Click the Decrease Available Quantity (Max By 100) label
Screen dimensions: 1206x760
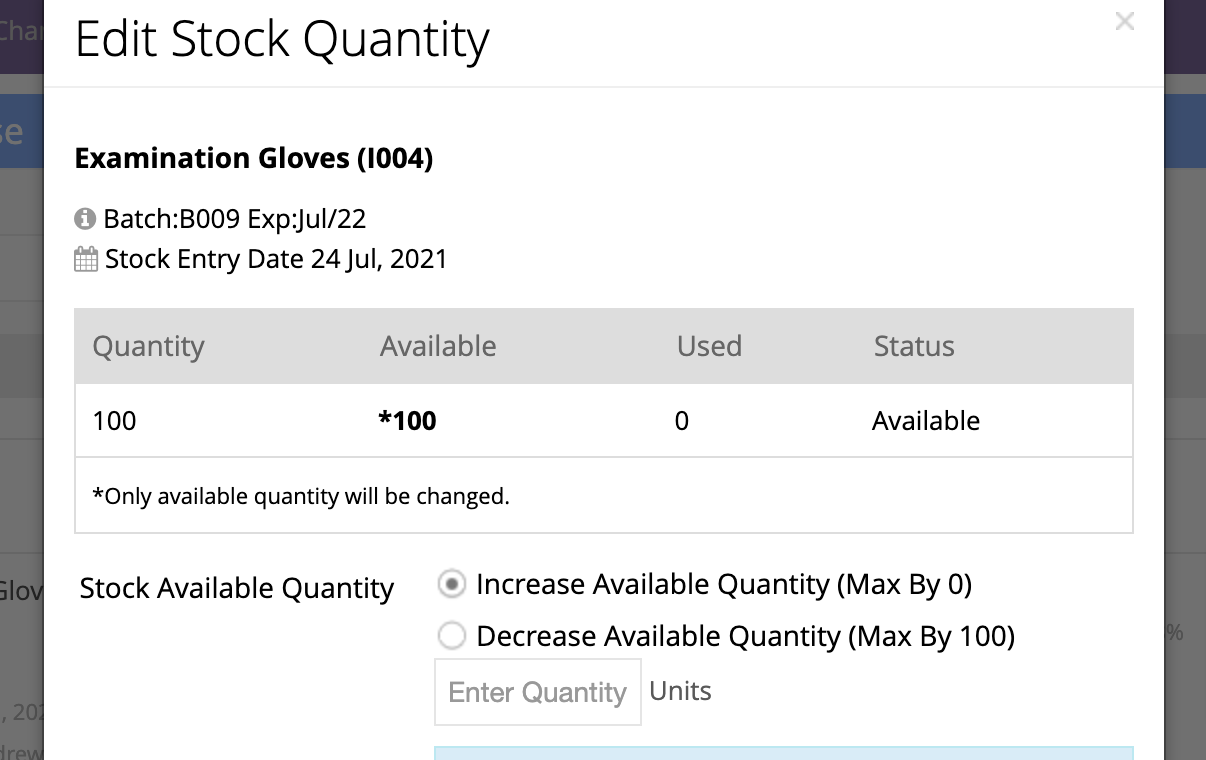746,636
